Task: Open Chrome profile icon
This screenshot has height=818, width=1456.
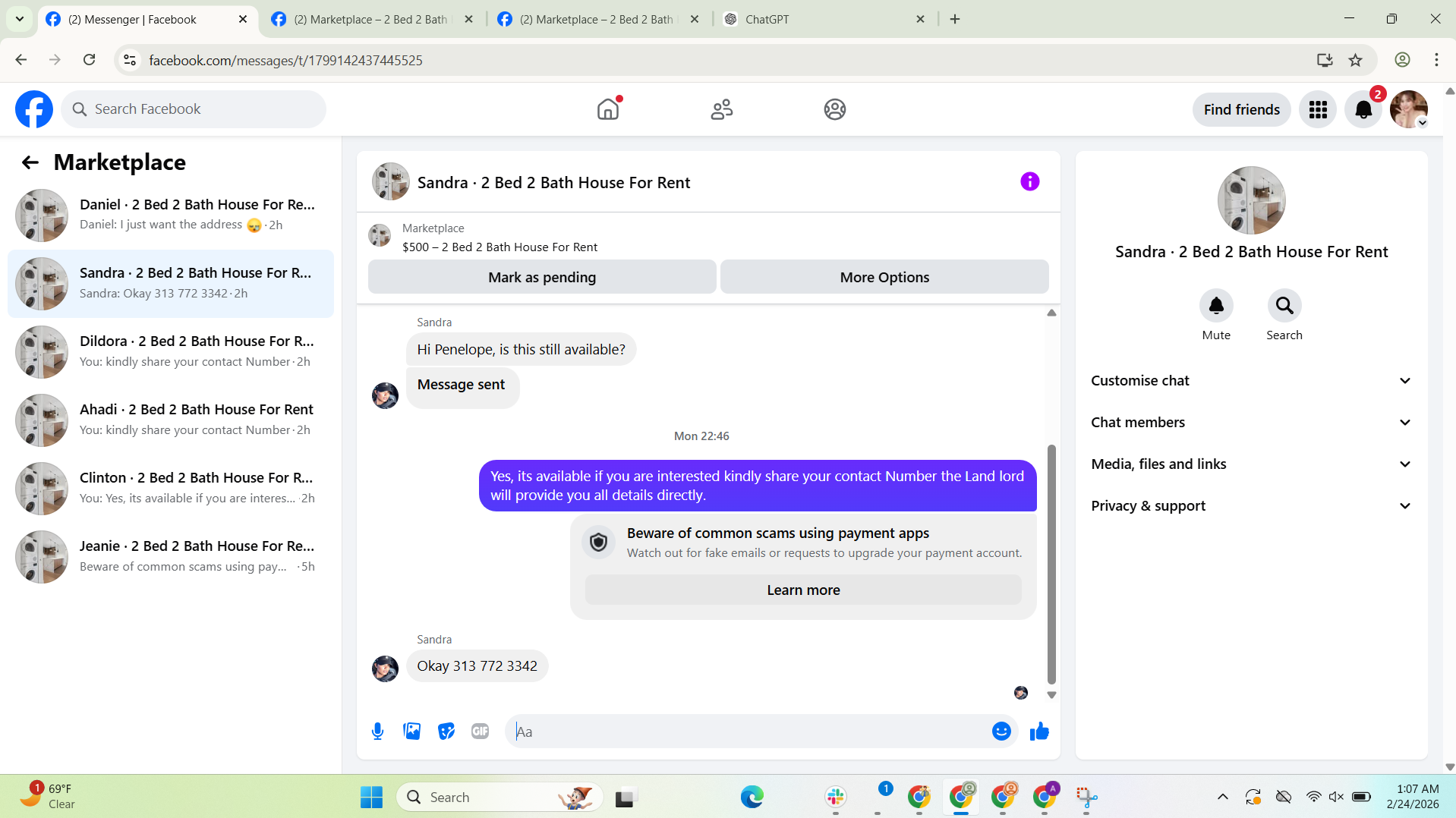Action: [1402, 60]
